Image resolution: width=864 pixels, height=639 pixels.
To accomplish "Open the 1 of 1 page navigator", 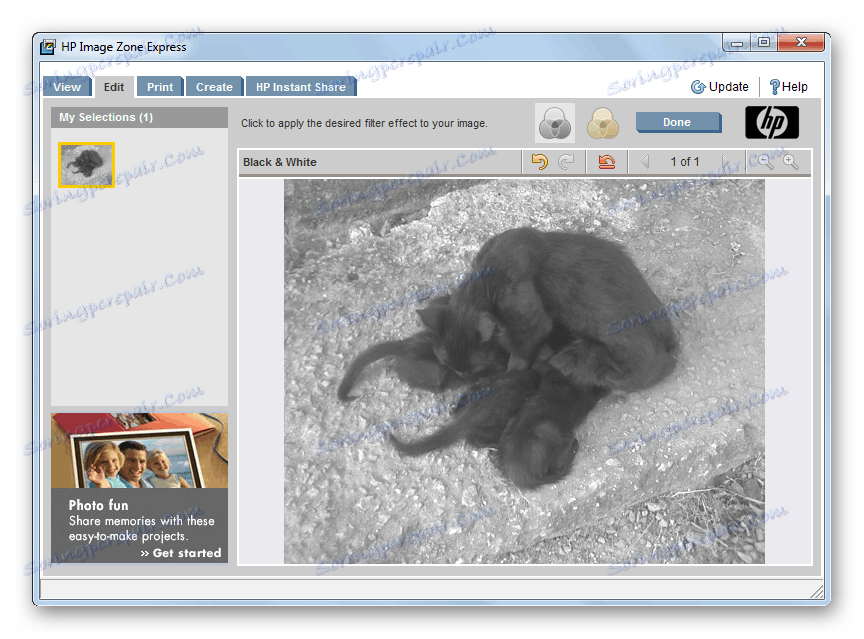I will point(685,161).
